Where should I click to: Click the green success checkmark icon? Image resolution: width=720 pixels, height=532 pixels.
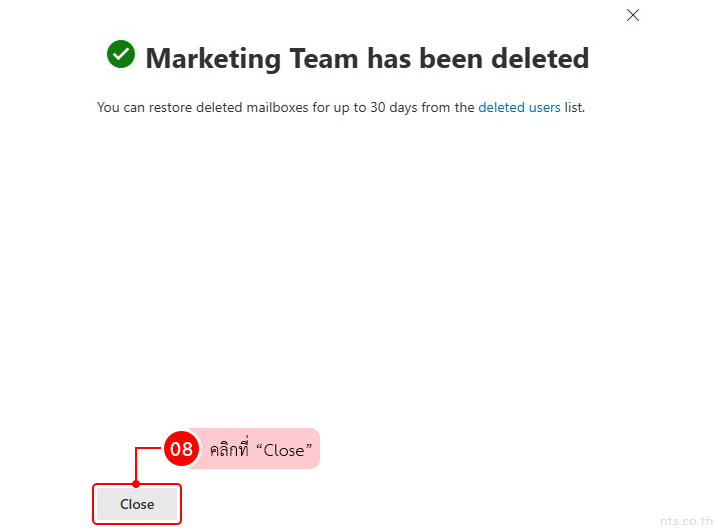121,55
